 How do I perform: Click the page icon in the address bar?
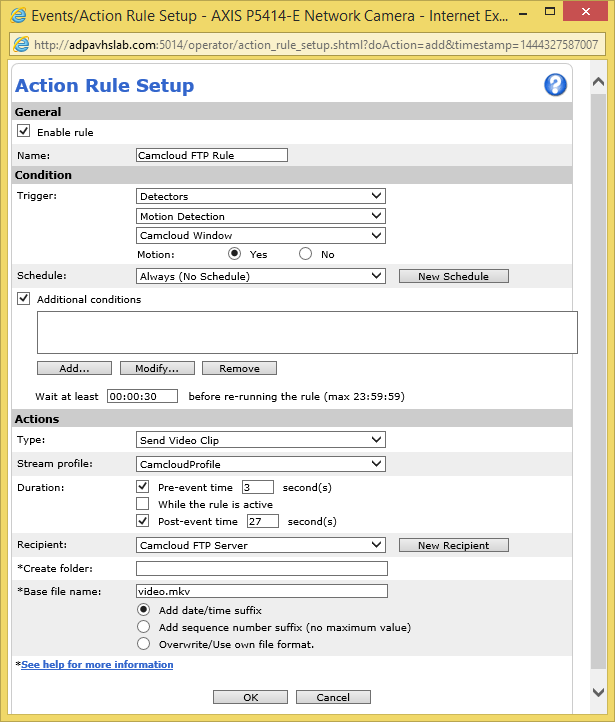[21, 45]
